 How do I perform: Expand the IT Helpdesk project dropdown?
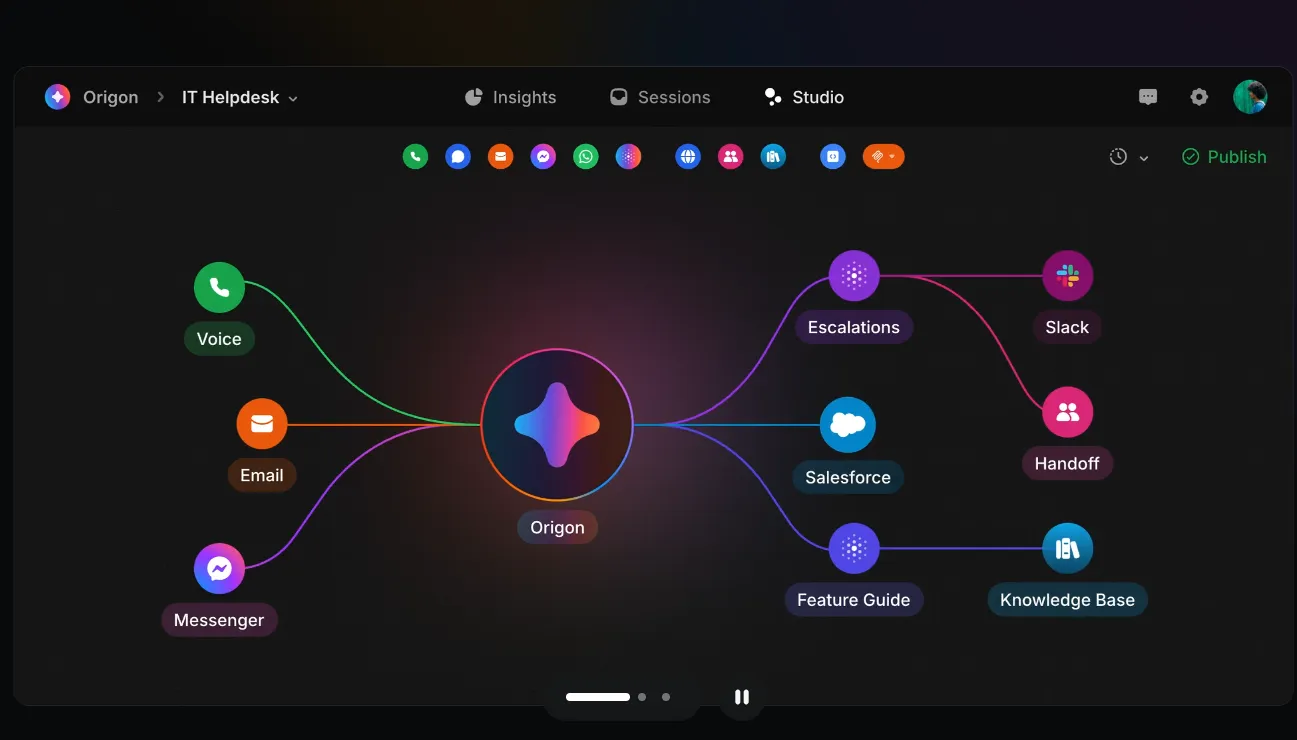(240, 98)
